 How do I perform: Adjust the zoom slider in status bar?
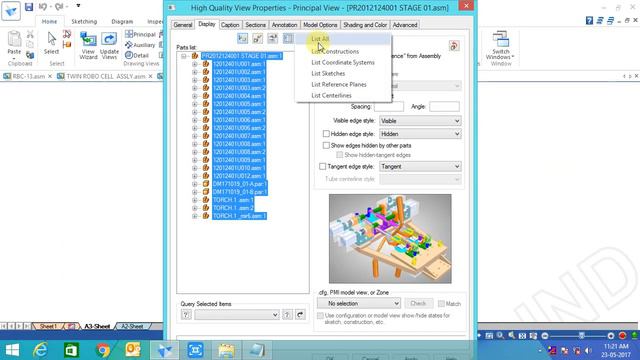pyautogui.click(x=582, y=336)
